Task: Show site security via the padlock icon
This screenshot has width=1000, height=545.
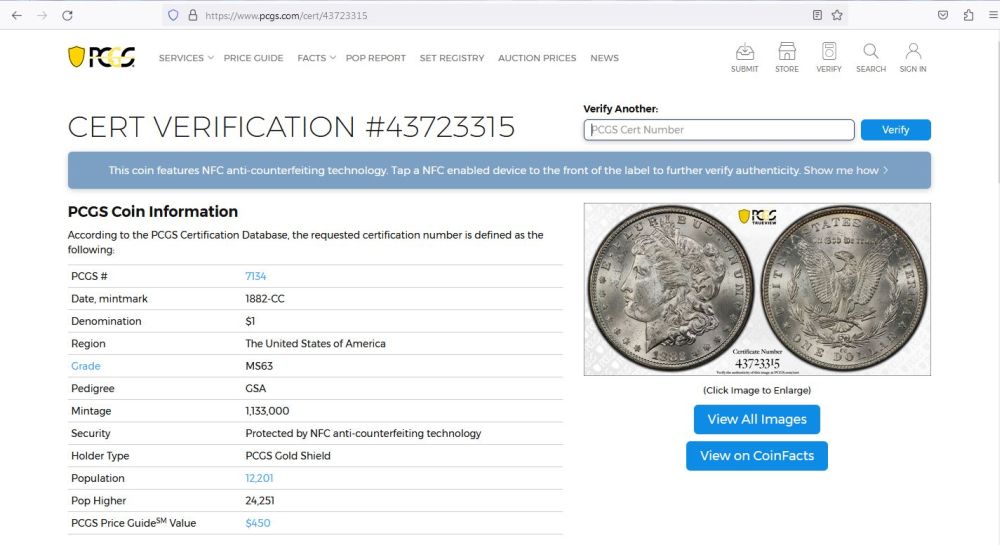Action: (193, 15)
